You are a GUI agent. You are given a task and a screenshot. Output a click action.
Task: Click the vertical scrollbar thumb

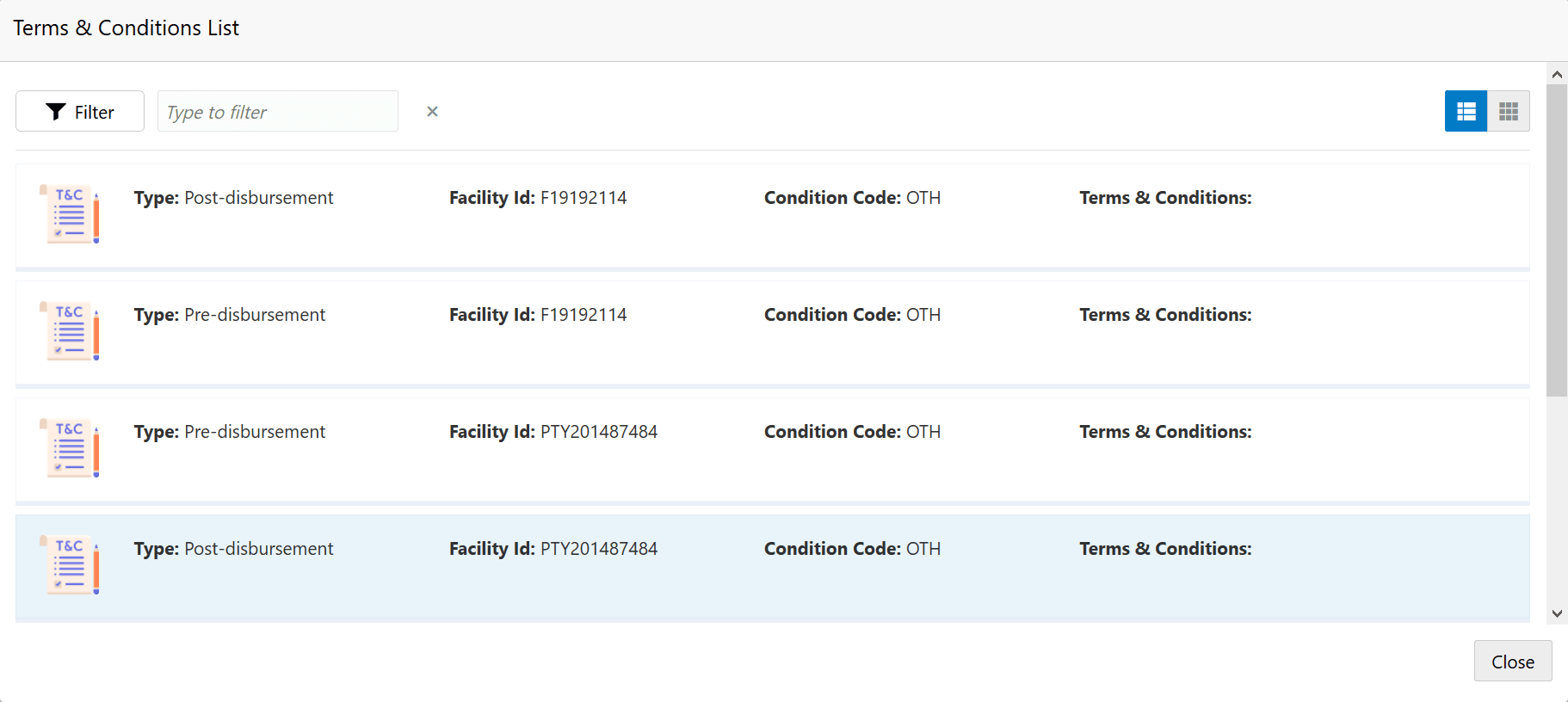click(x=1557, y=240)
